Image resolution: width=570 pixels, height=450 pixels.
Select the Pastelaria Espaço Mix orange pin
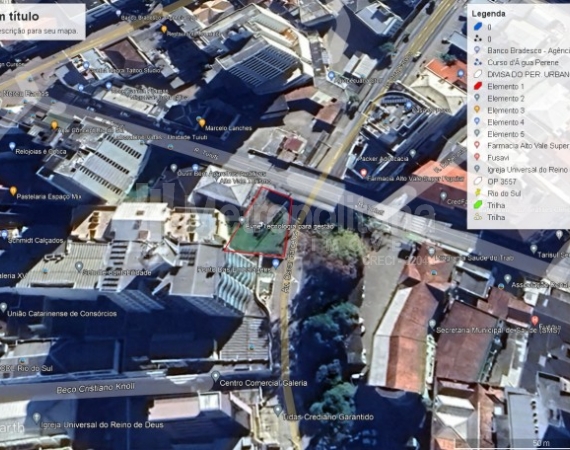tap(13, 190)
